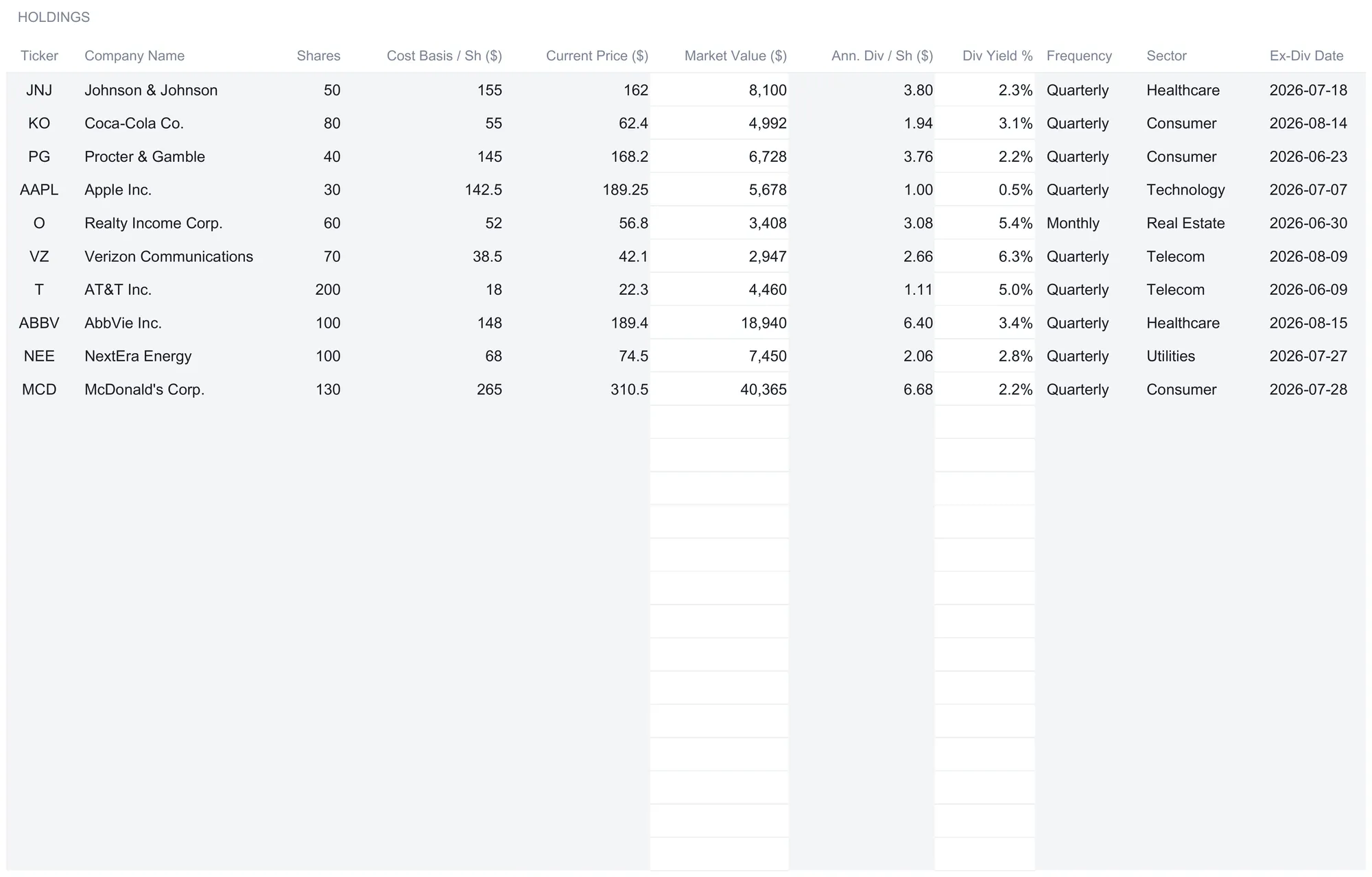This screenshot has height=877, width=1372.
Task: Select ex-div date 2026-06-09
Action: click(1308, 289)
